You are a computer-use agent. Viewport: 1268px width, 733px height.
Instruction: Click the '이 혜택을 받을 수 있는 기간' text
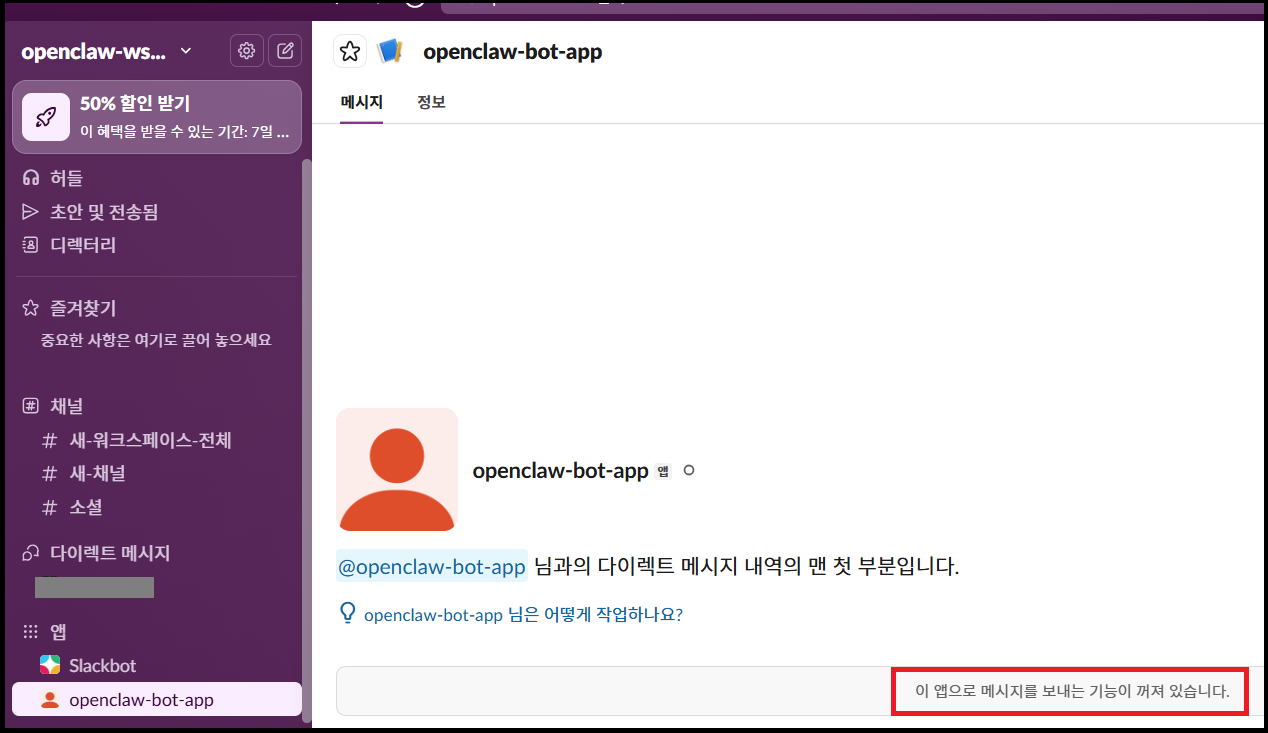point(185,132)
